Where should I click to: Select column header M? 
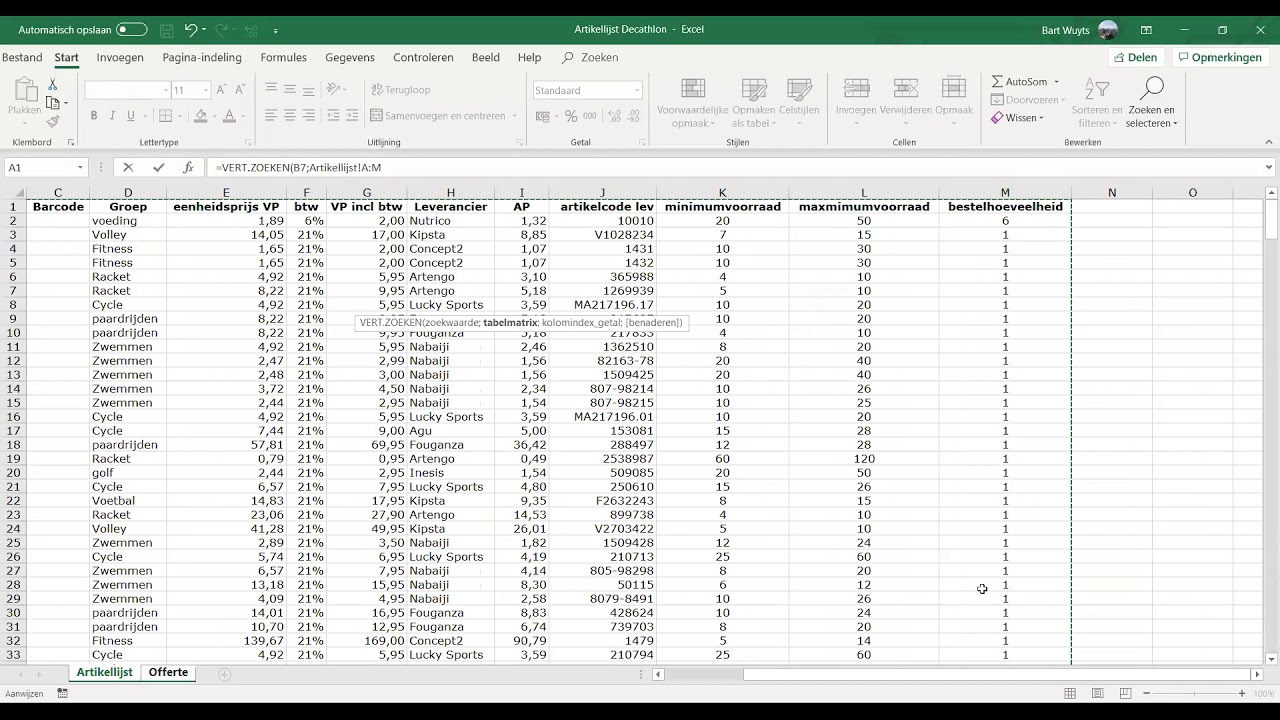tap(1005, 193)
